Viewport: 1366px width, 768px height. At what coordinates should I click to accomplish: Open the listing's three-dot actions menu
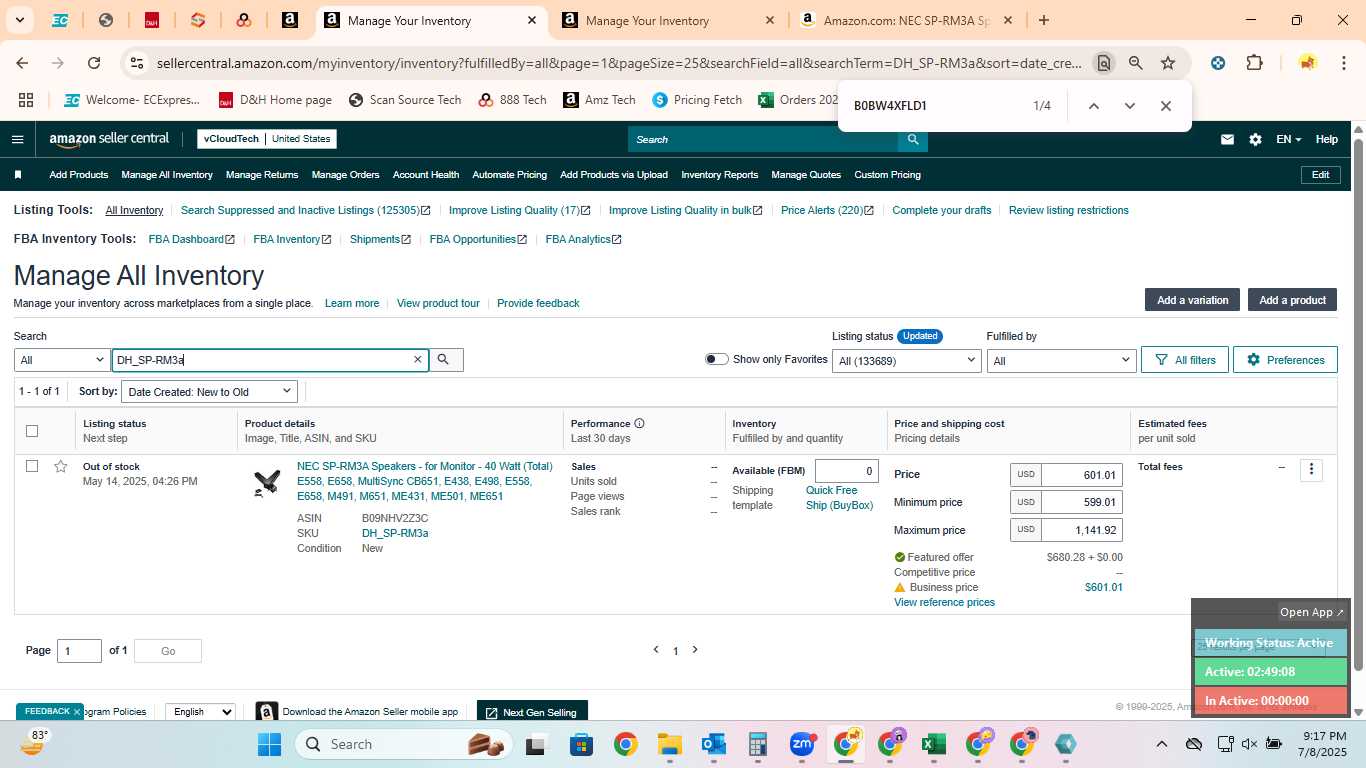tap(1311, 470)
